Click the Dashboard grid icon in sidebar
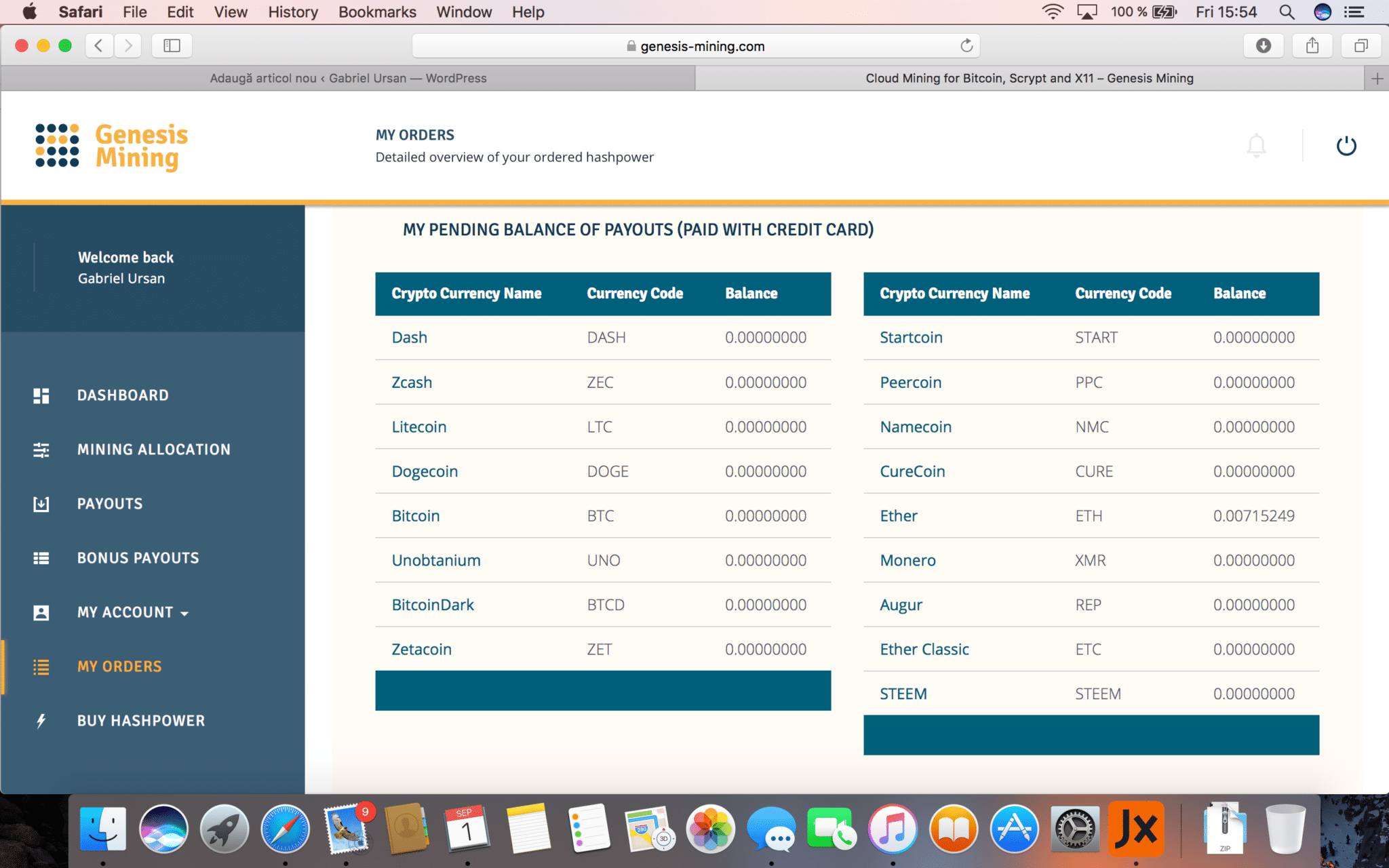The height and width of the screenshot is (868, 1389). (41, 395)
